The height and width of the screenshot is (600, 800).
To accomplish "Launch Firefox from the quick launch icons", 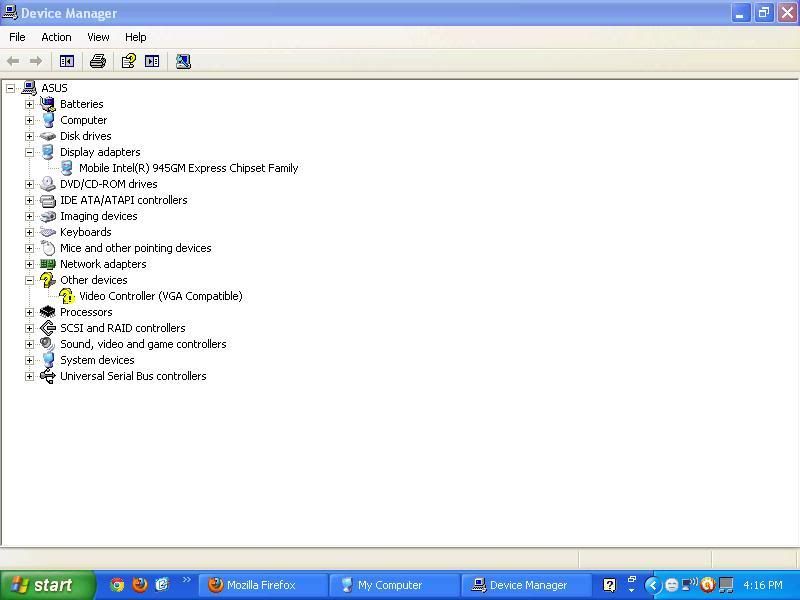I will tap(140, 585).
